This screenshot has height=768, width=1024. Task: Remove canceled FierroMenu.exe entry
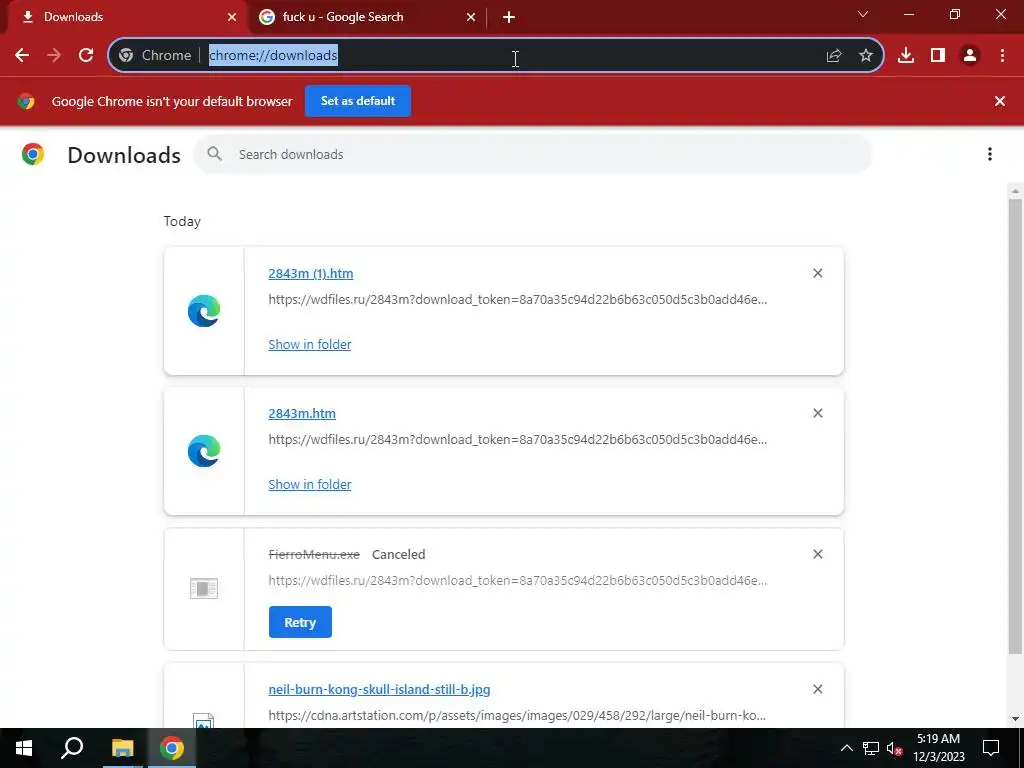tap(818, 554)
